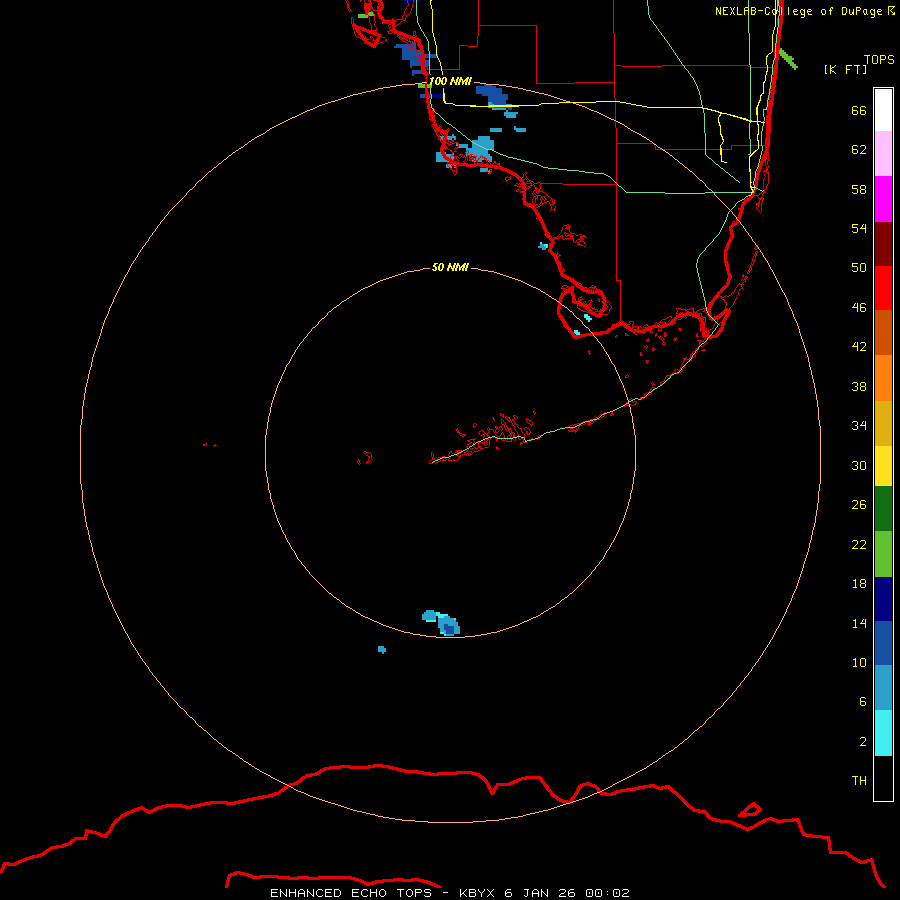Click the "14" scale label
The width and height of the screenshot is (900, 900).
click(859, 623)
